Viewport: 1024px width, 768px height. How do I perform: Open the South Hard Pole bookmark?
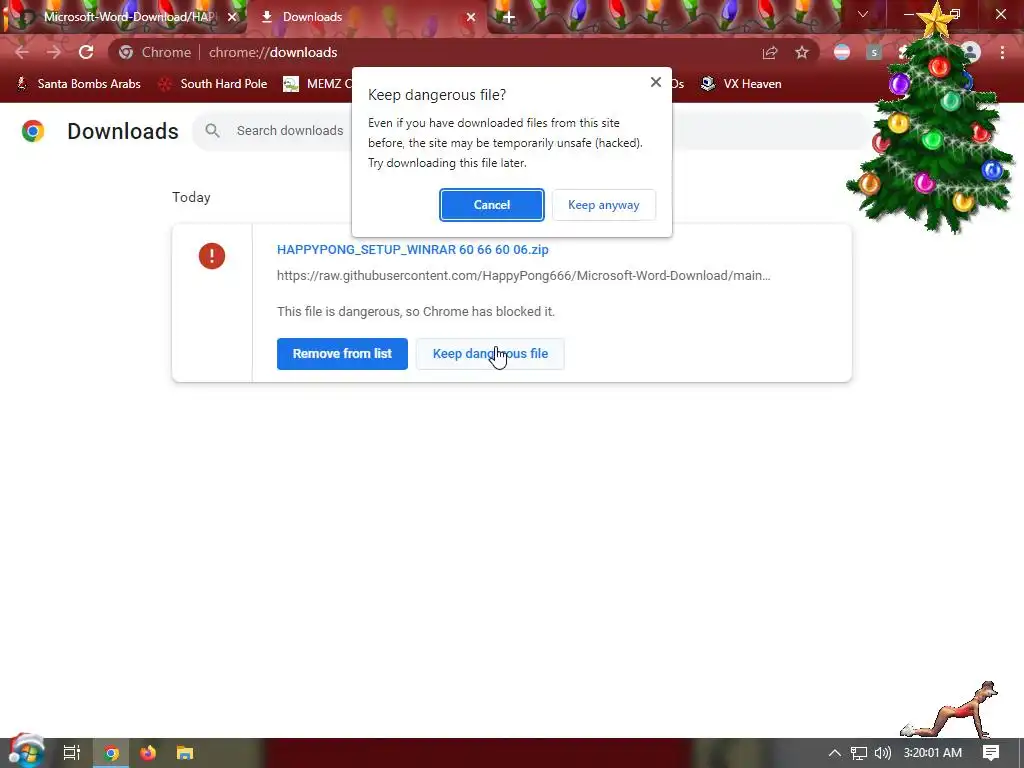pos(214,84)
